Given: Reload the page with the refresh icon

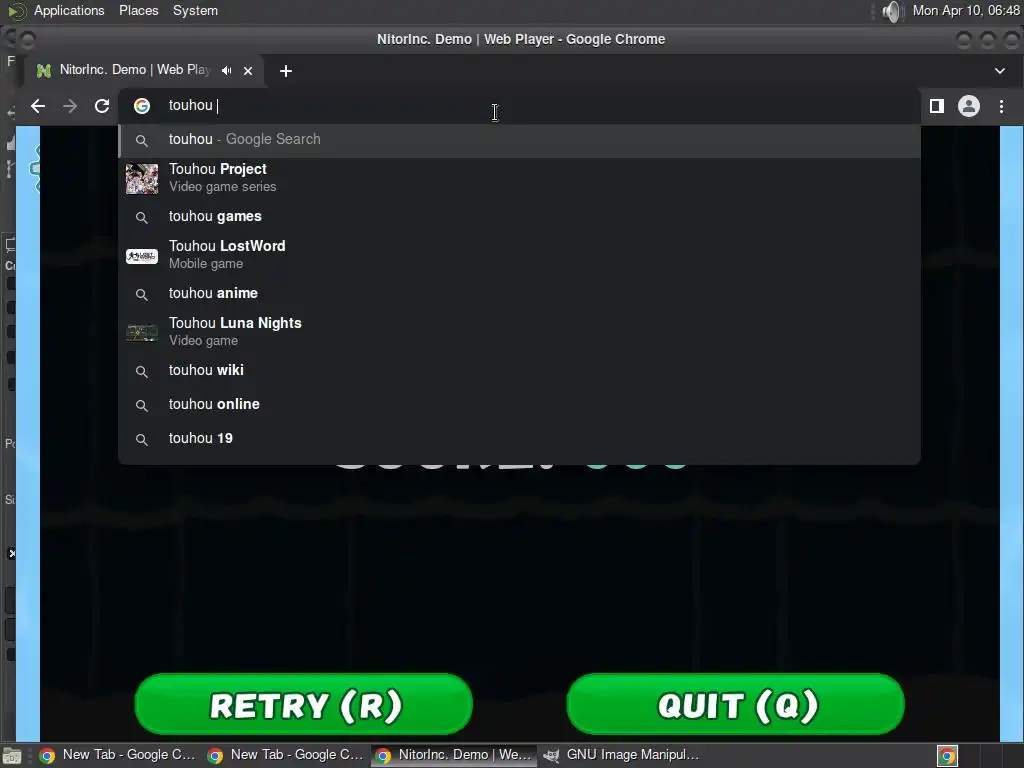Looking at the screenshot, I should coord(102,106).
